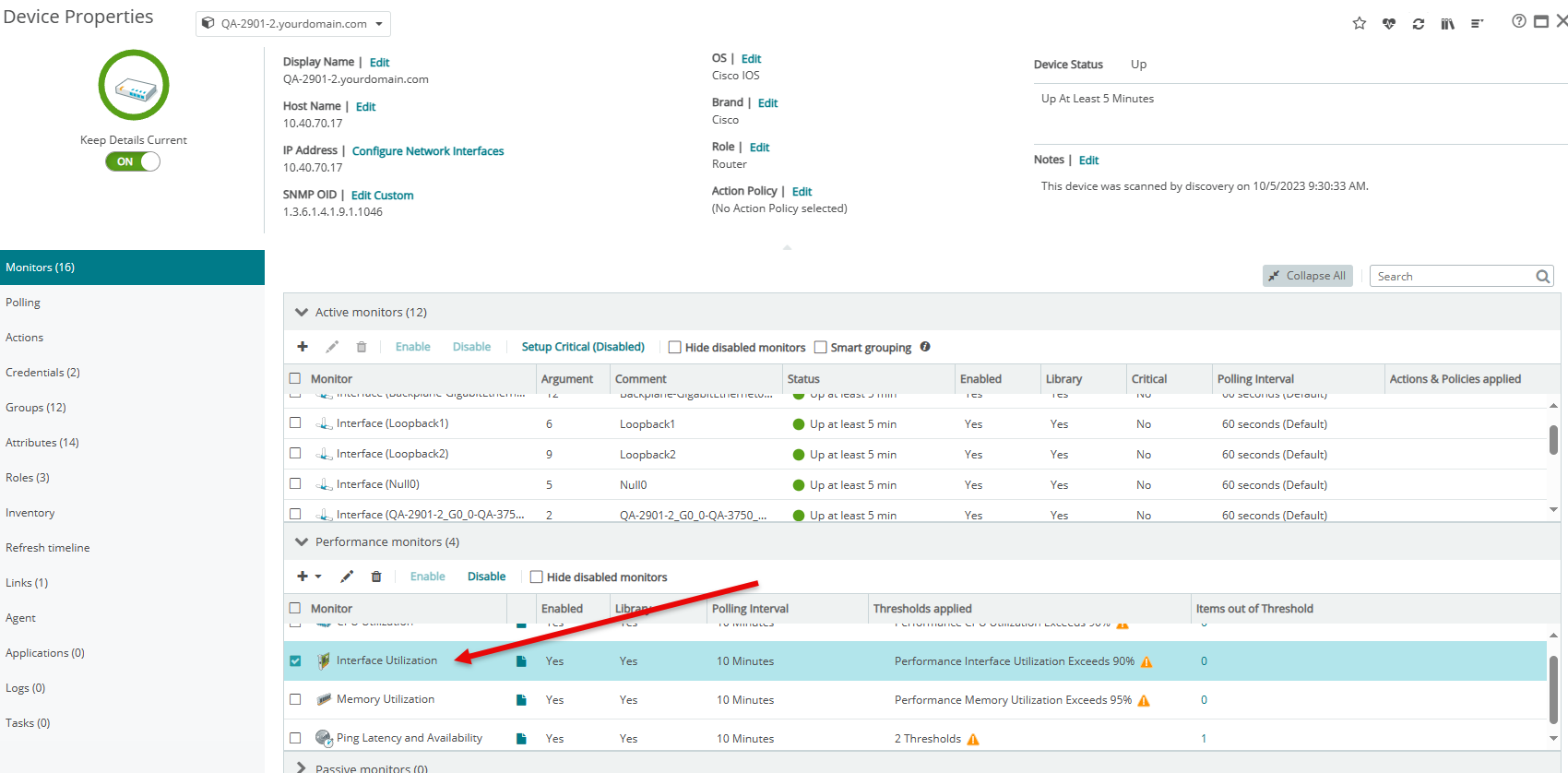The image size is (1568, 773).
Task: Click Edit next to Display Name
Action: [x=380, y=63]
